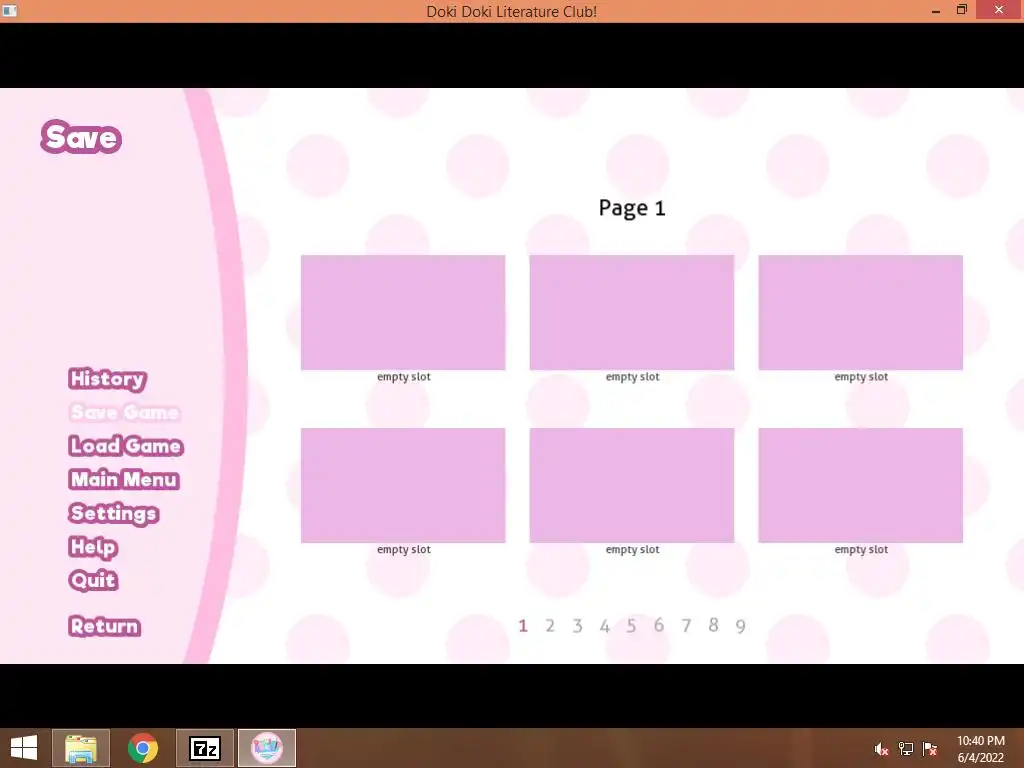Save to the top-left empty slot

click(x=403, y=312)
